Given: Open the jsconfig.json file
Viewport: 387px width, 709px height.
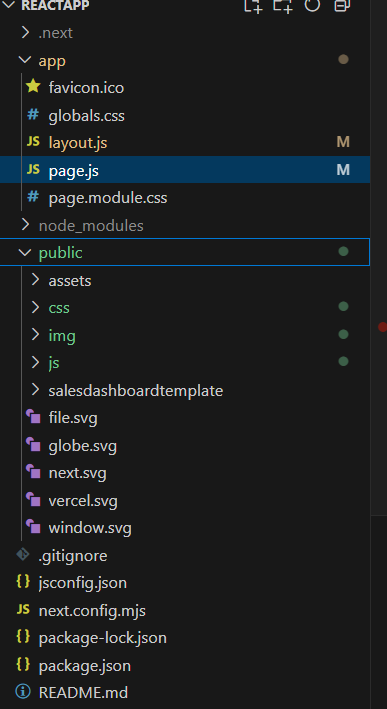Looking at the screenshot, I should tap(83, 583).
